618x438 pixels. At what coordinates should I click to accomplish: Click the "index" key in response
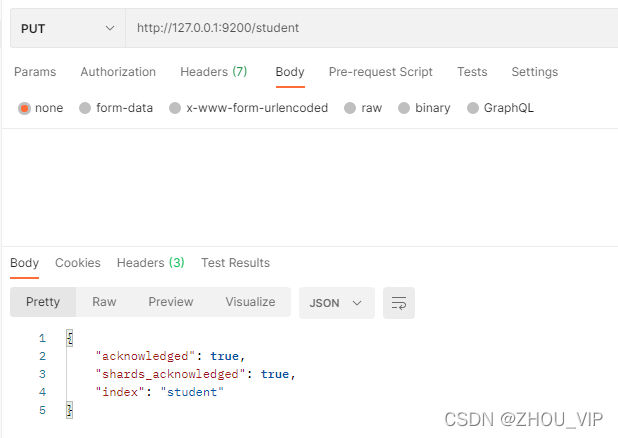point(120,392)
